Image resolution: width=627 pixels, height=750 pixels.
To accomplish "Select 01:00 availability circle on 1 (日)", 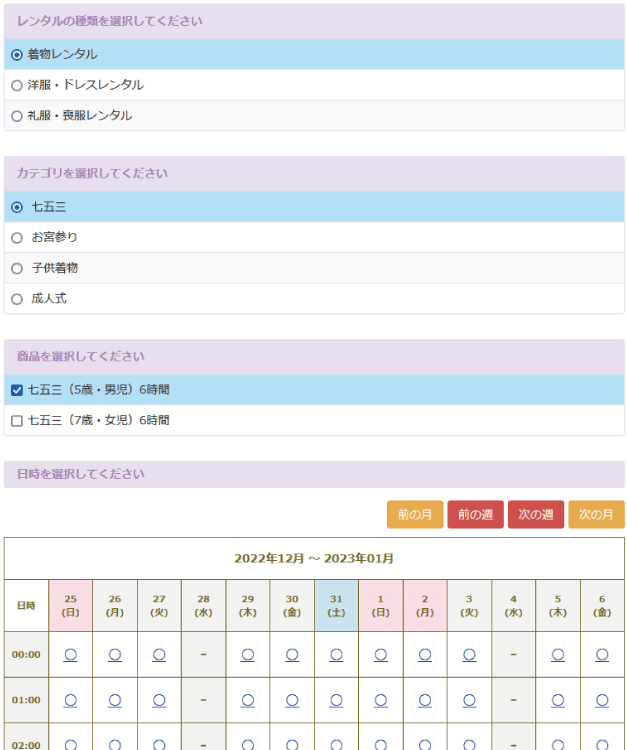I will tap(381, 700).
